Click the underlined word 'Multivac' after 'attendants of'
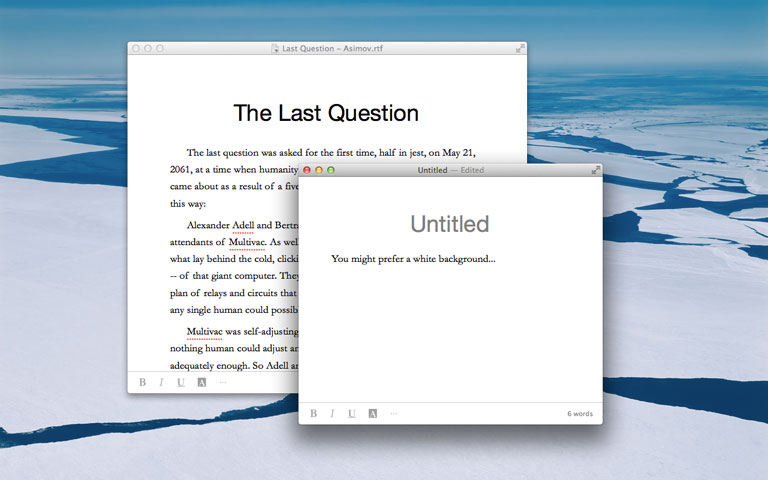 (247, 242)
